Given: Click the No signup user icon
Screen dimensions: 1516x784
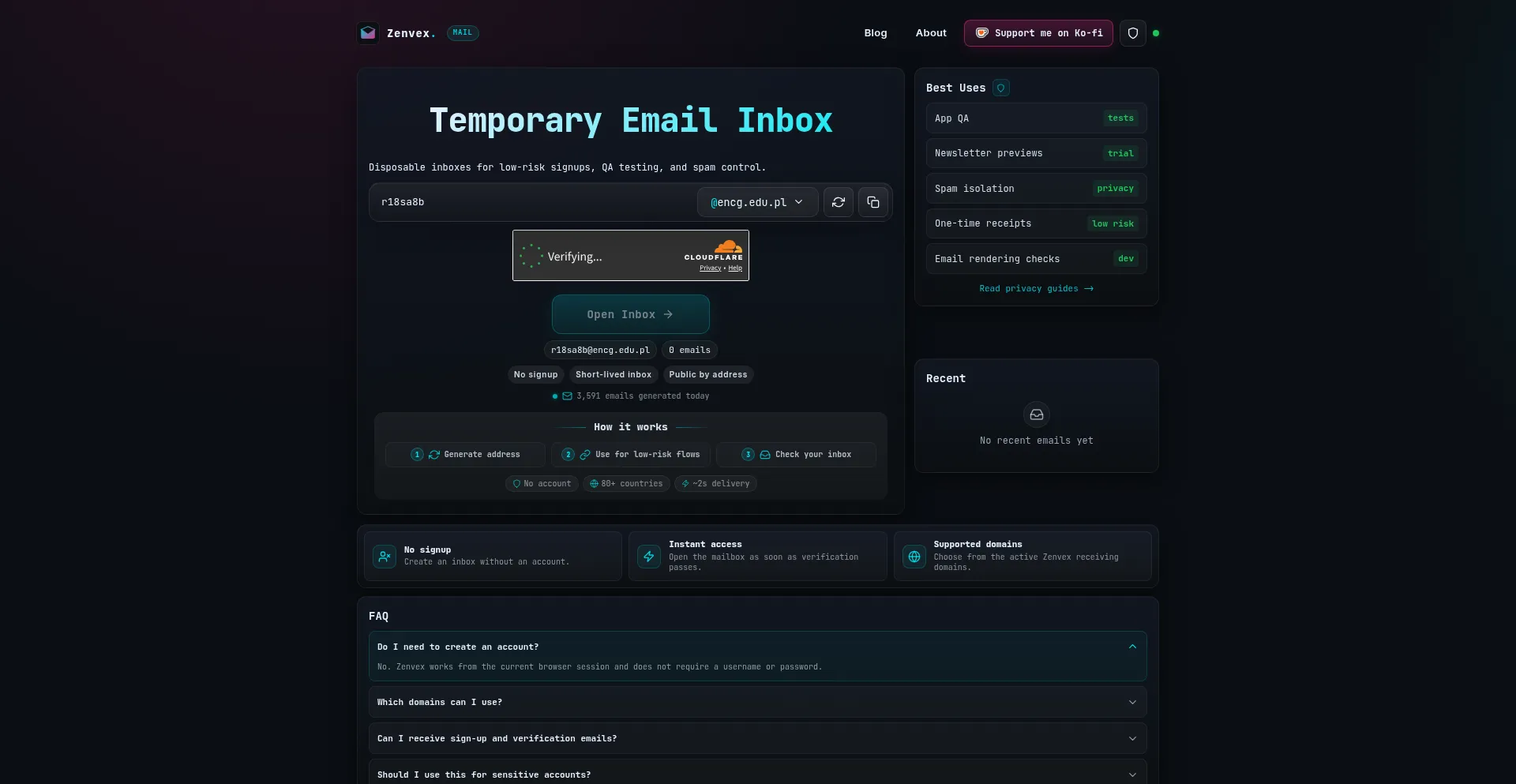Looking at the screenshot, I should [385, 557].
